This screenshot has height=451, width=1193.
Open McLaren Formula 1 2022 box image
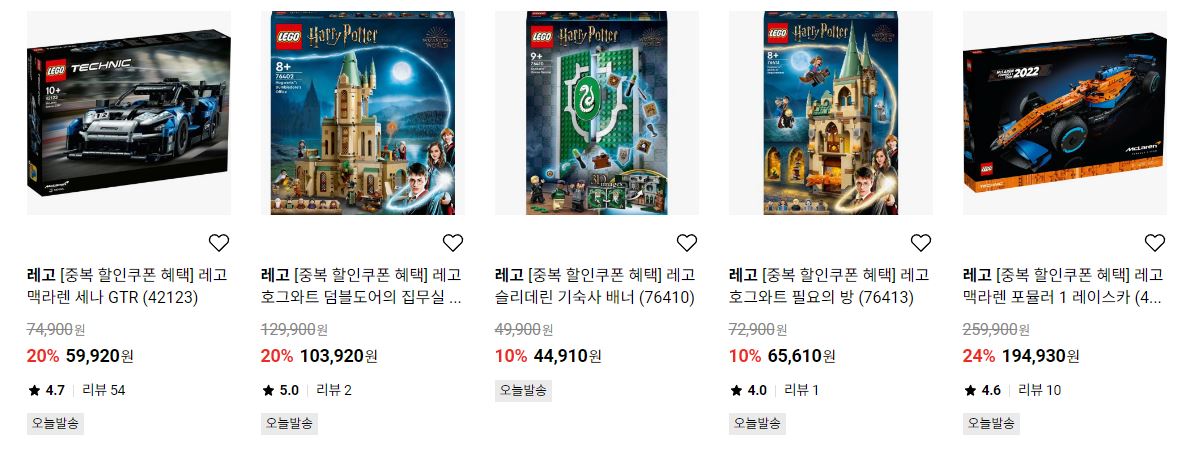(1064, 113)
